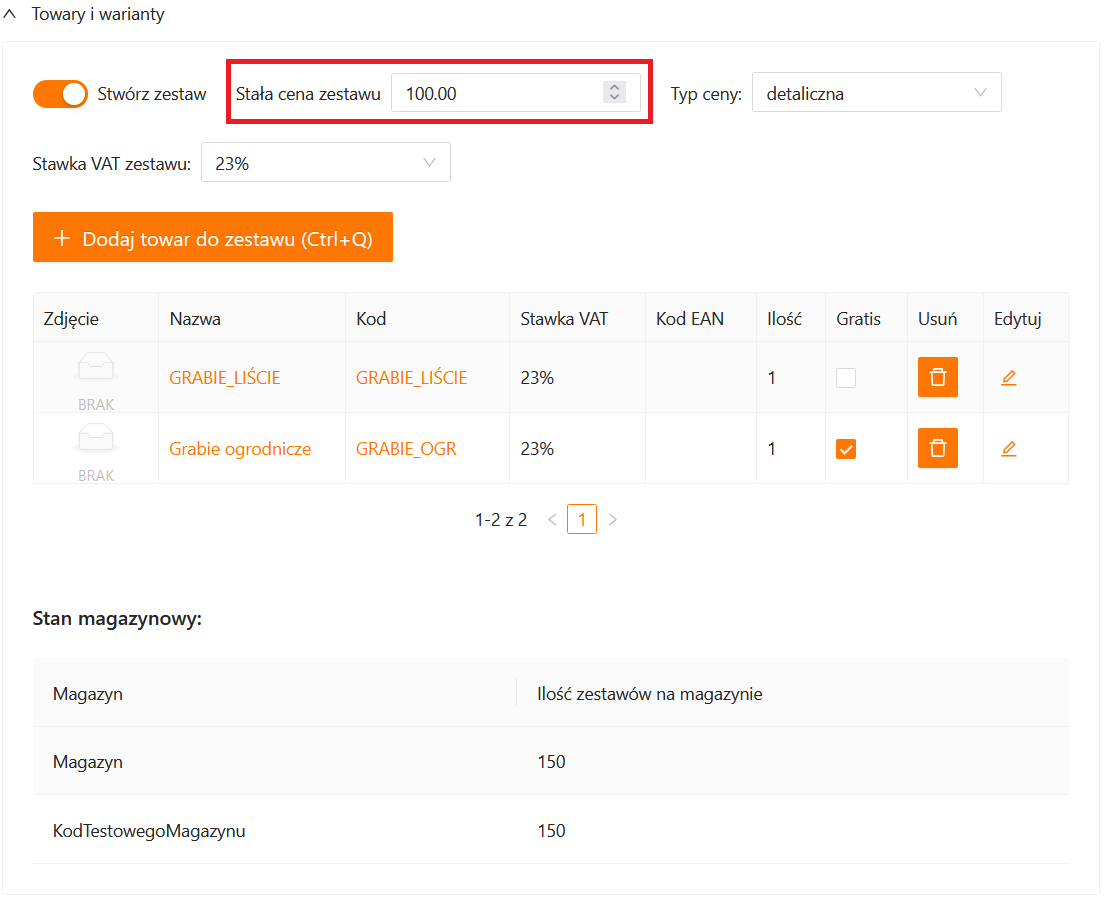Open Stawka VAT zestawu dropdown
This screenshot has width=1104, height=899.
click(325, 163)
